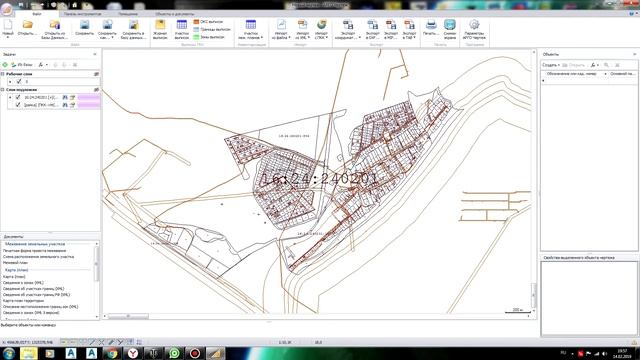Select Зоны выписок item in ribbon
Image resolution: width=640 pixels, height=360 pixels.
pyautogui.click(x=209, y=37)
